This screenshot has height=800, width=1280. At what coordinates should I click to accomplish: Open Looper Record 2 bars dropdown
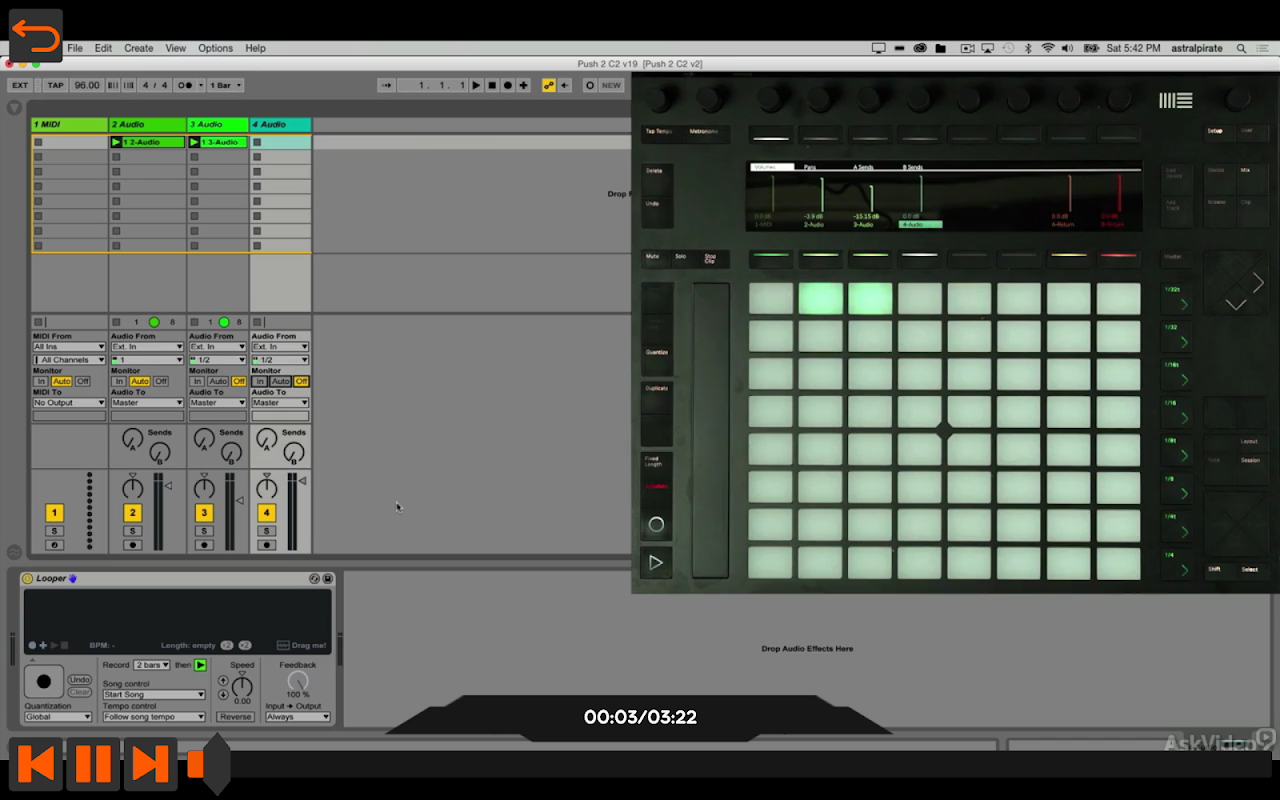point(152,665)
